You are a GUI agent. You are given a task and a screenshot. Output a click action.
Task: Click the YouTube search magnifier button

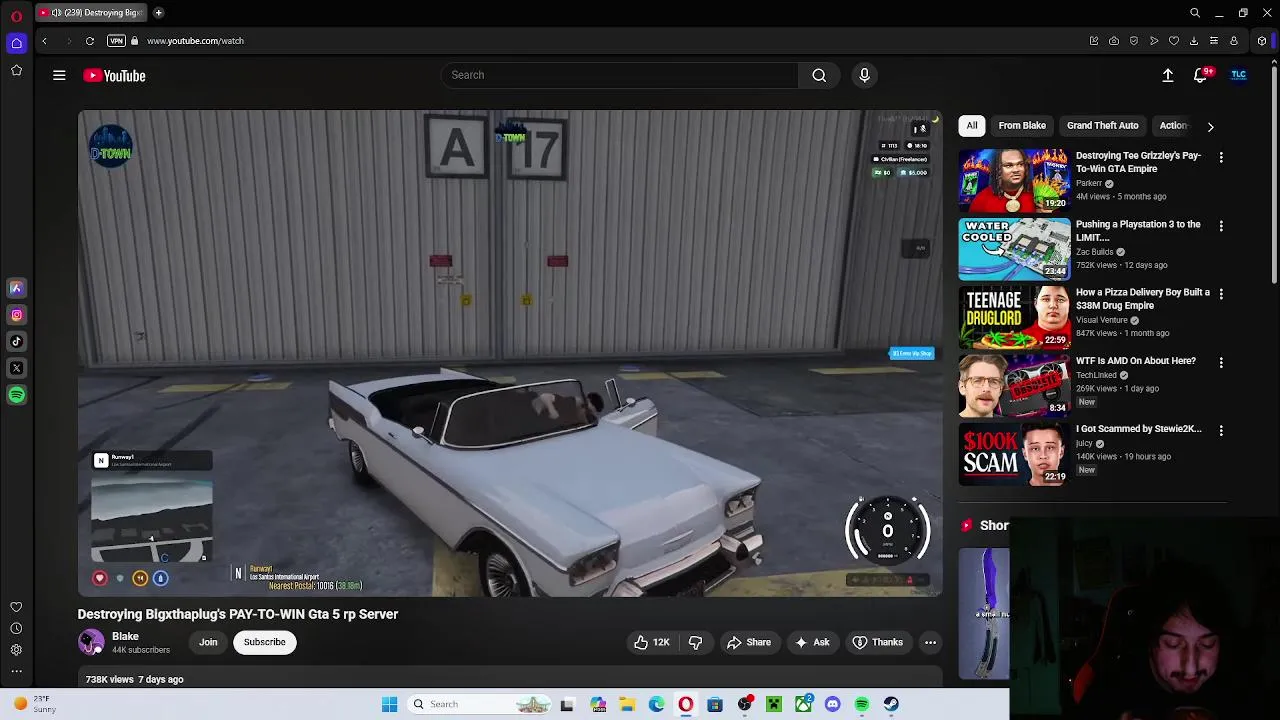tap(819, 75)
